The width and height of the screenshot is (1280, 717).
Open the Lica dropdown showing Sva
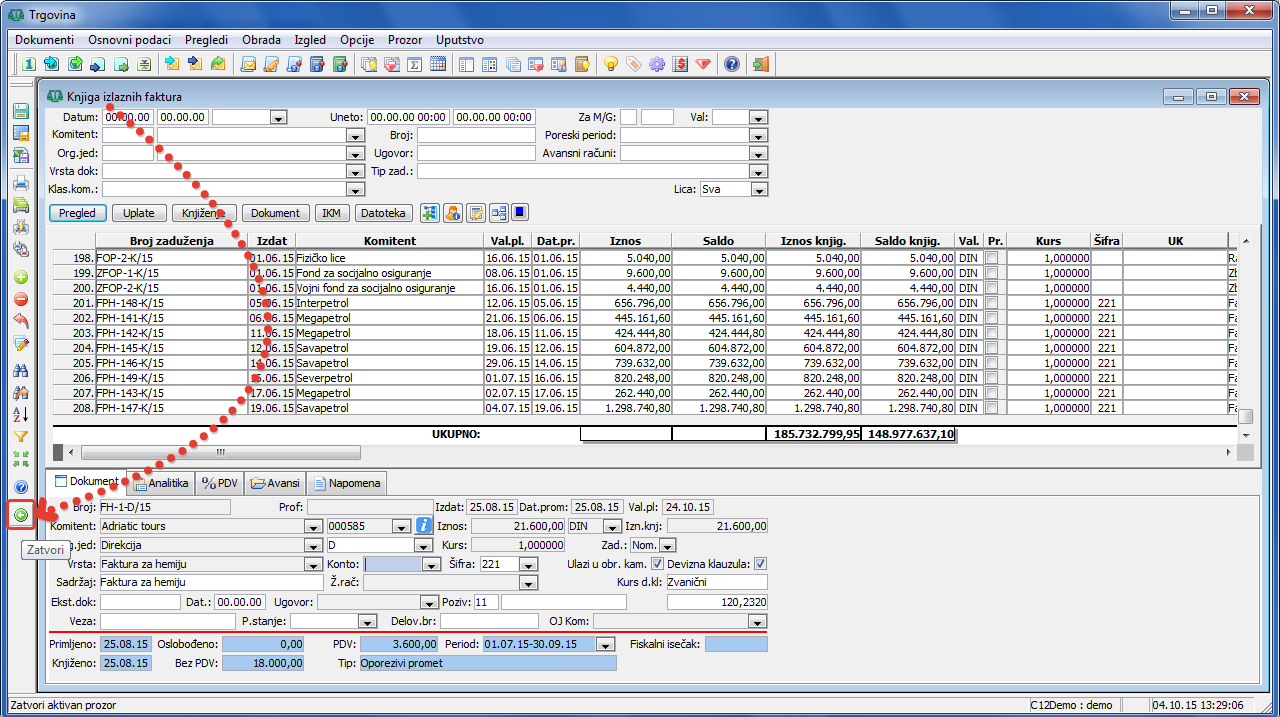pos(758,188)
